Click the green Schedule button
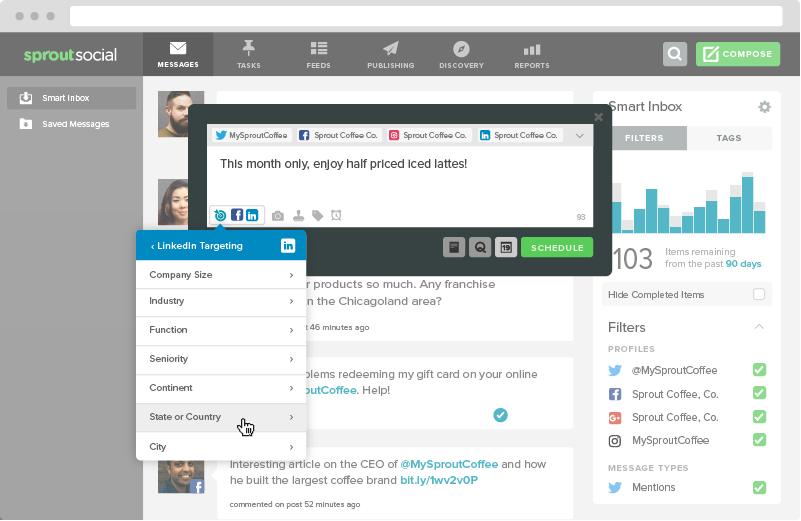801x521 pixels. click(x=557, y=248)
